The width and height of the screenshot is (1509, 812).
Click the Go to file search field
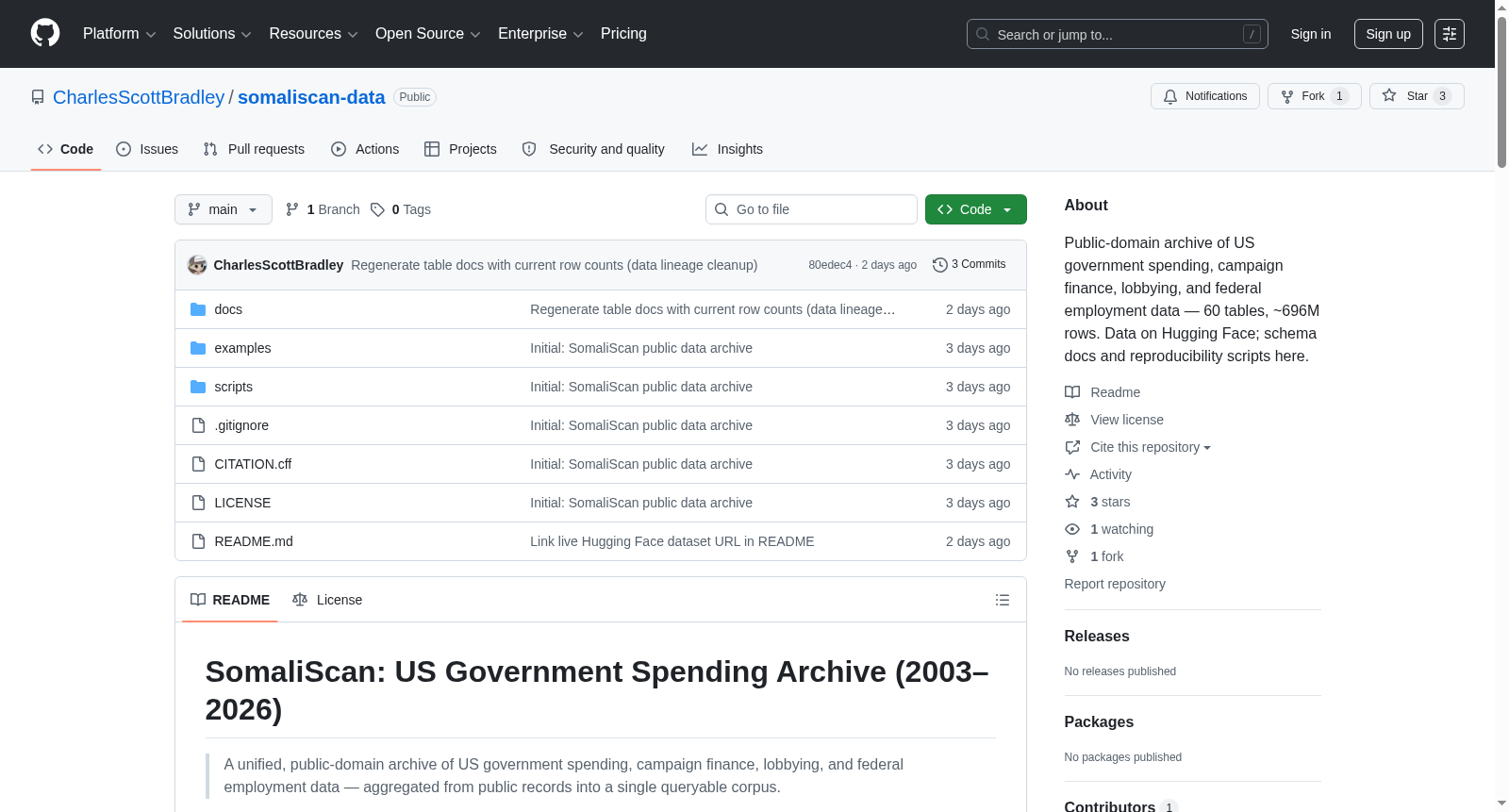[811, 209]
